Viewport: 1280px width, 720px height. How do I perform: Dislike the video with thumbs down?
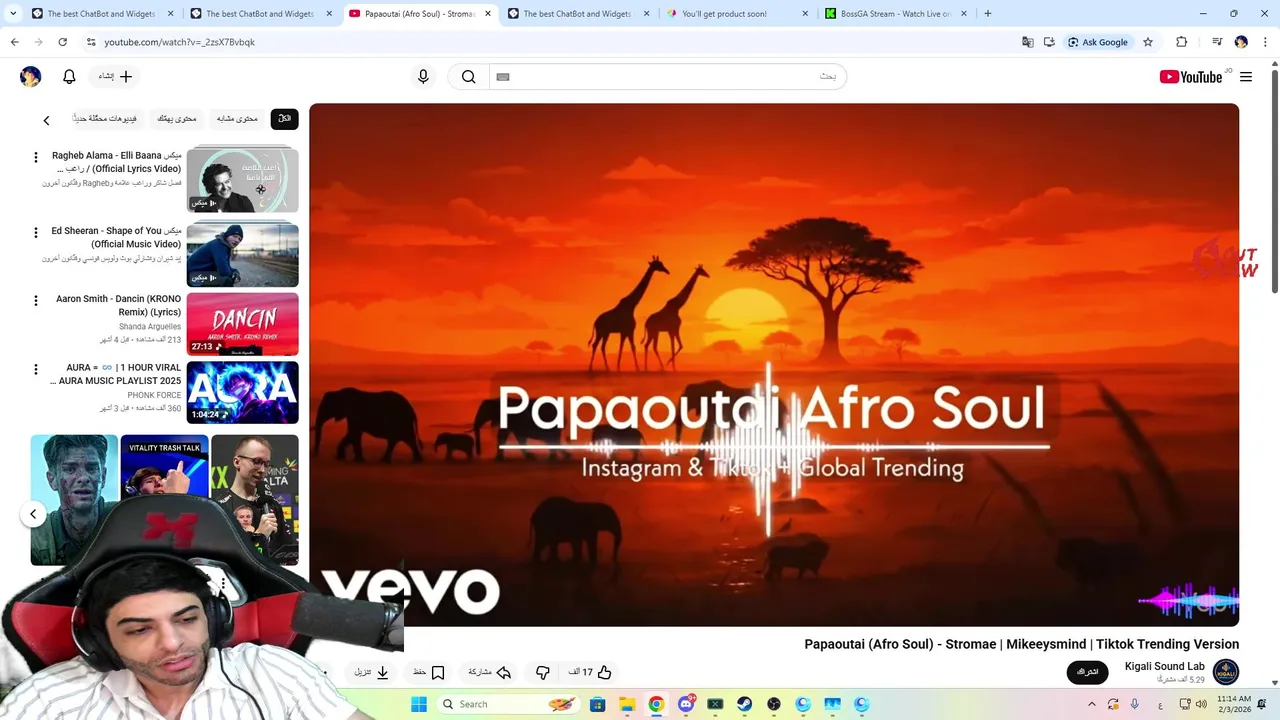(x=543, y=672)
